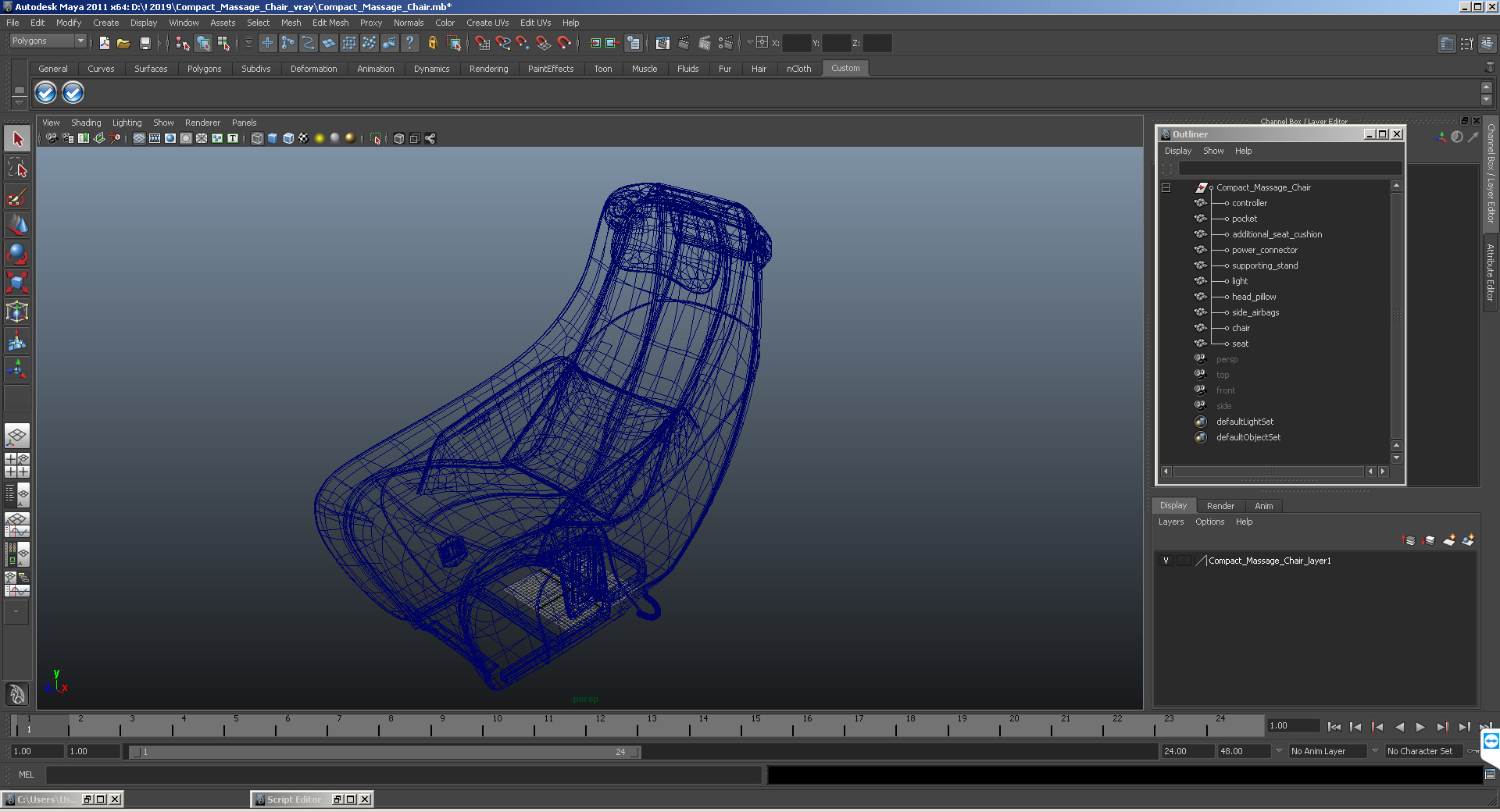Click the question mark selection mask icon

(x=409, y=43)
